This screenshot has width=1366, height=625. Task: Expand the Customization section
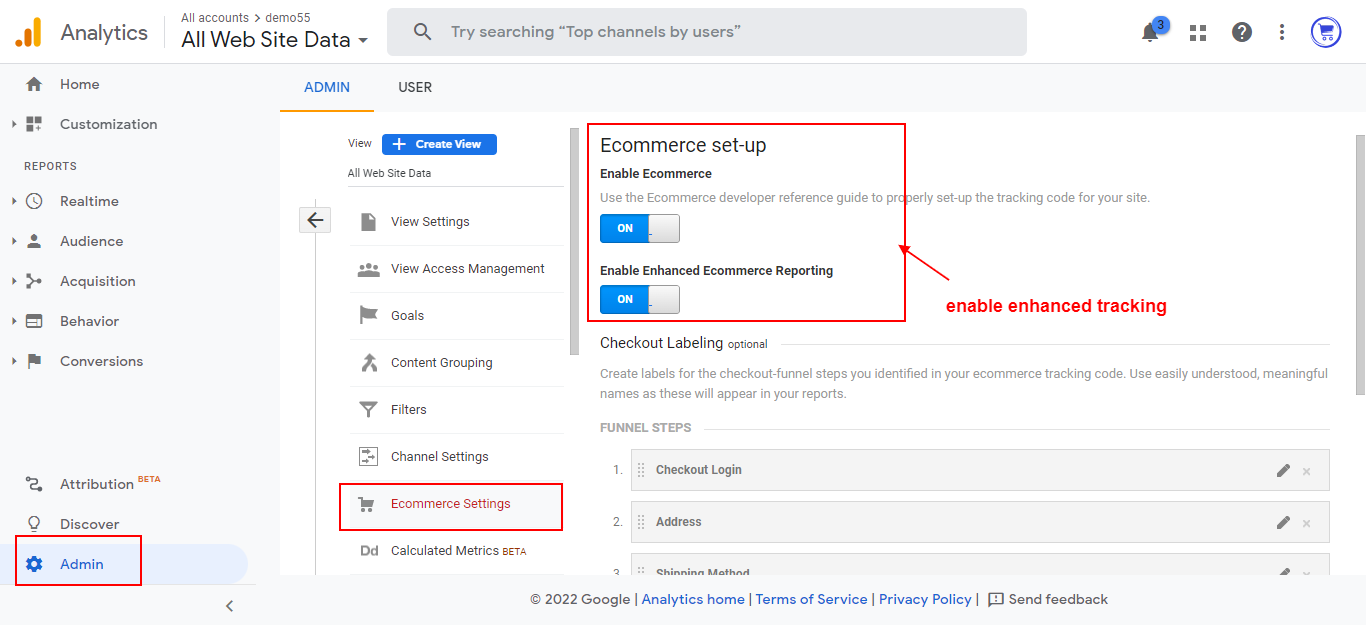pos(108,123)
